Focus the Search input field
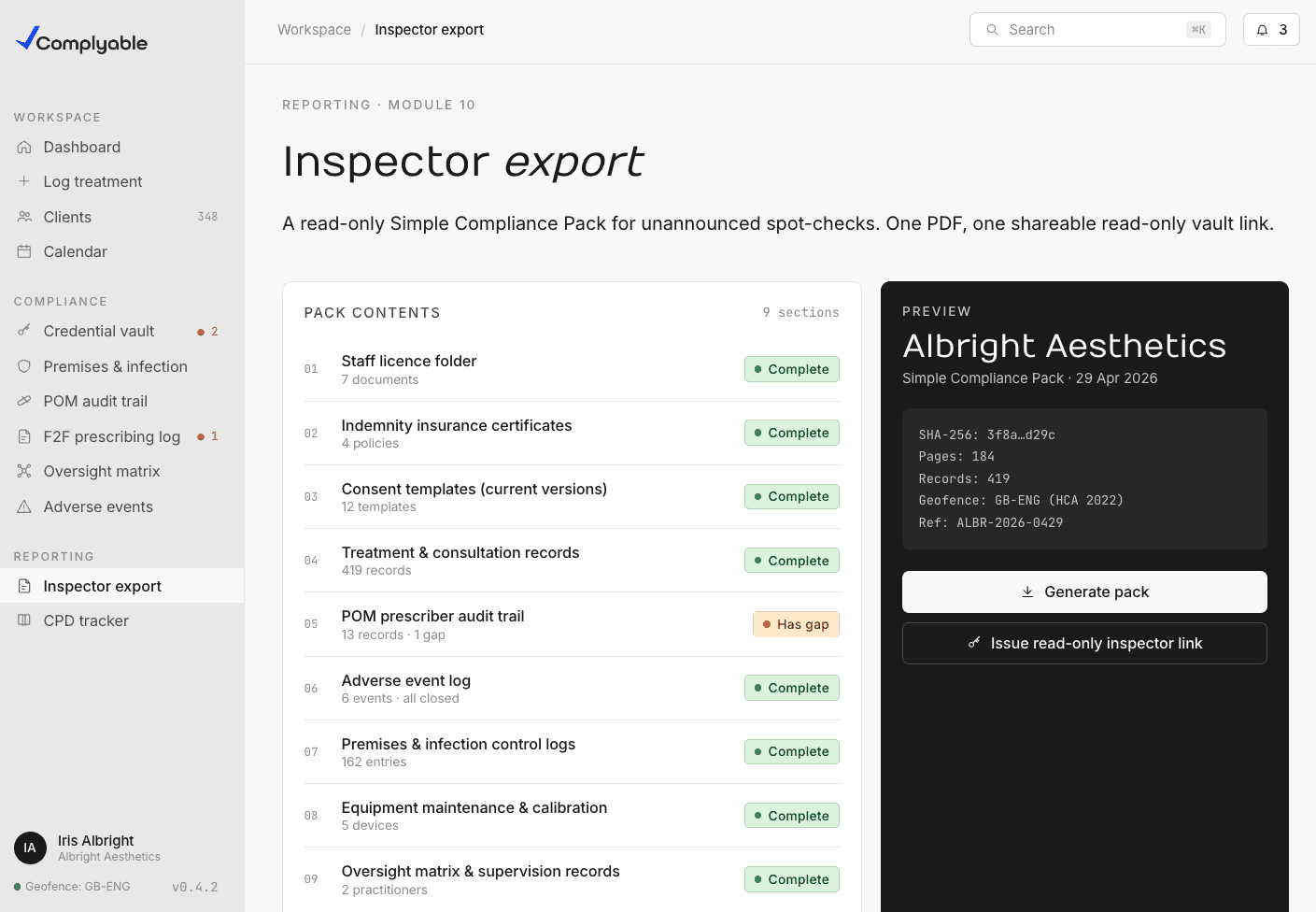1316x912 pixels. point(1097,30)
